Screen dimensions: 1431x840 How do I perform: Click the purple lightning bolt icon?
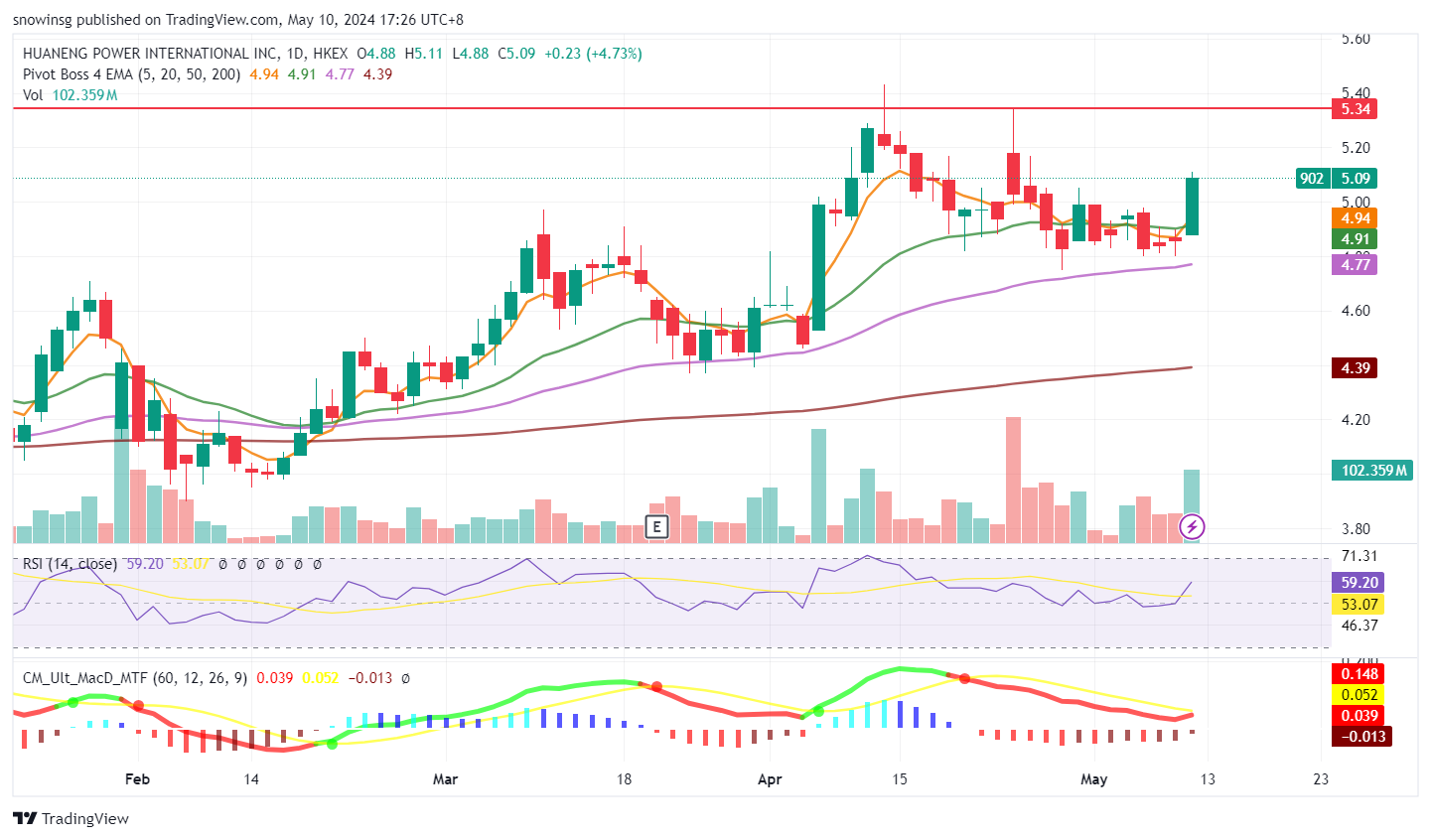1192,526
